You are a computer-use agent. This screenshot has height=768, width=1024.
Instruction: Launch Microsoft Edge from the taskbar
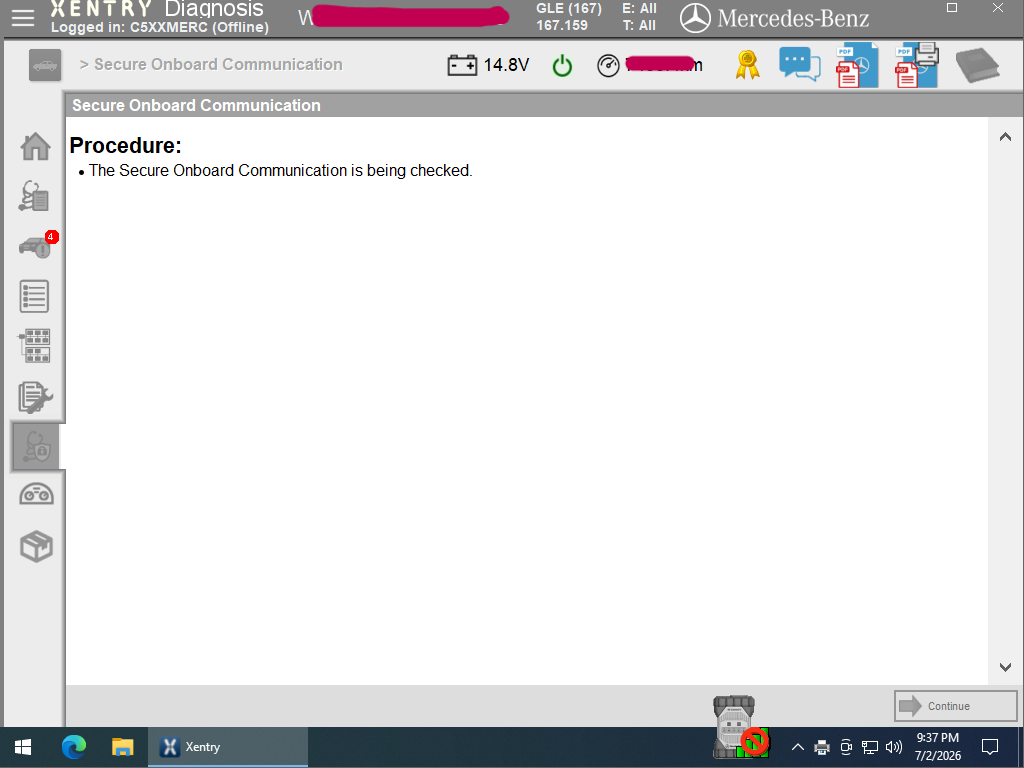pyautogui.click(x=74, y=747)
